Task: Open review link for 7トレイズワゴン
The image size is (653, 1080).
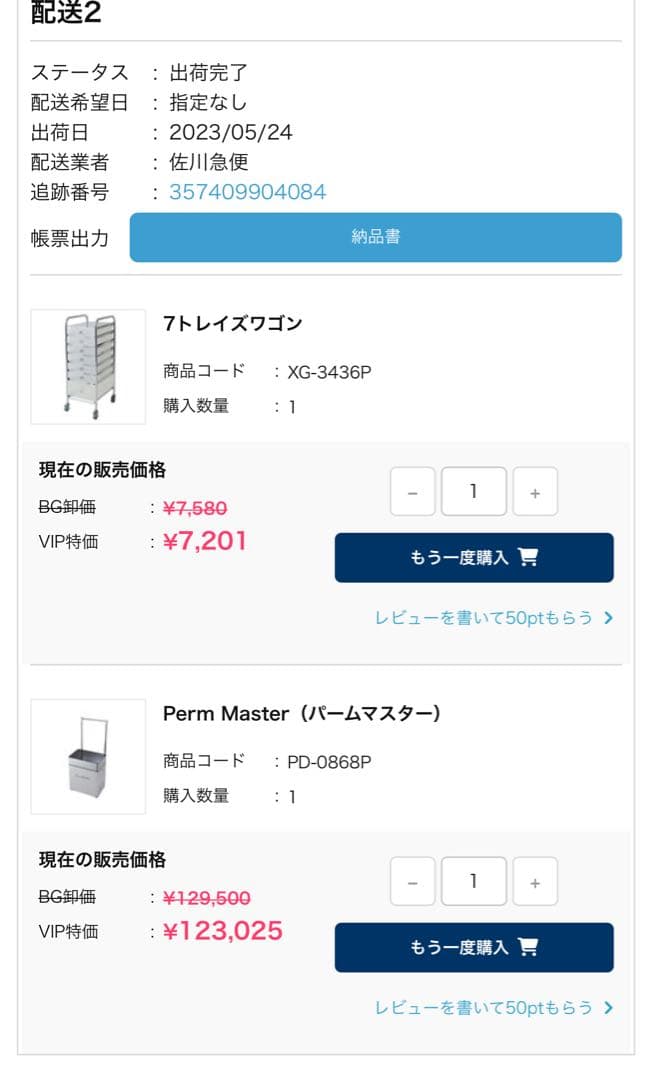Action: [484, 618]
